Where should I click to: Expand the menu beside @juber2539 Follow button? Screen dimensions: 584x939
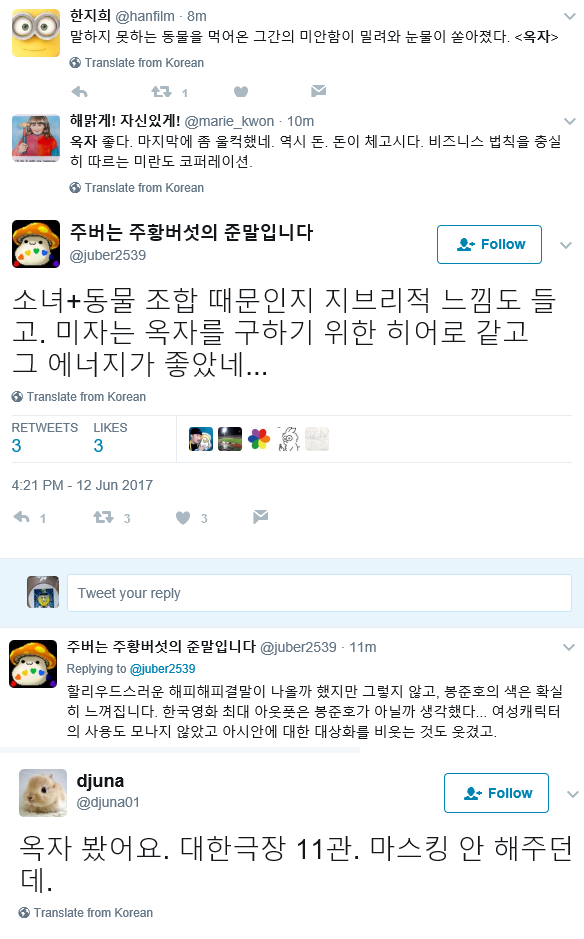(566, 245)
